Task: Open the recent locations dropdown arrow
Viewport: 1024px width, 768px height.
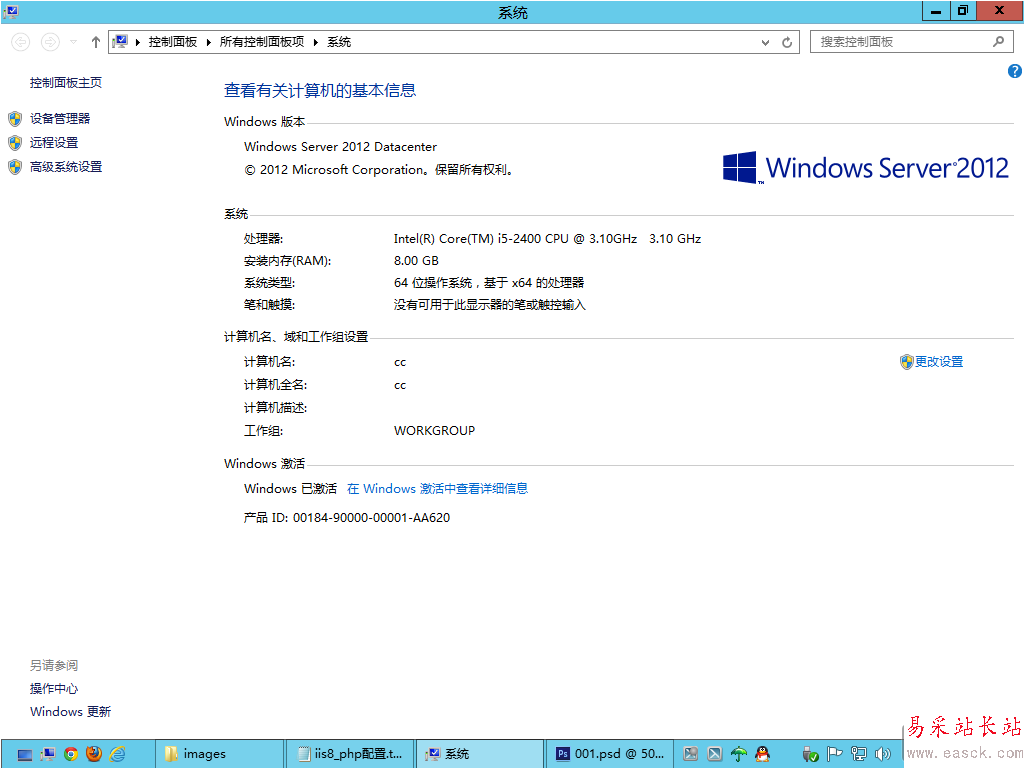Action: point(74,42)
